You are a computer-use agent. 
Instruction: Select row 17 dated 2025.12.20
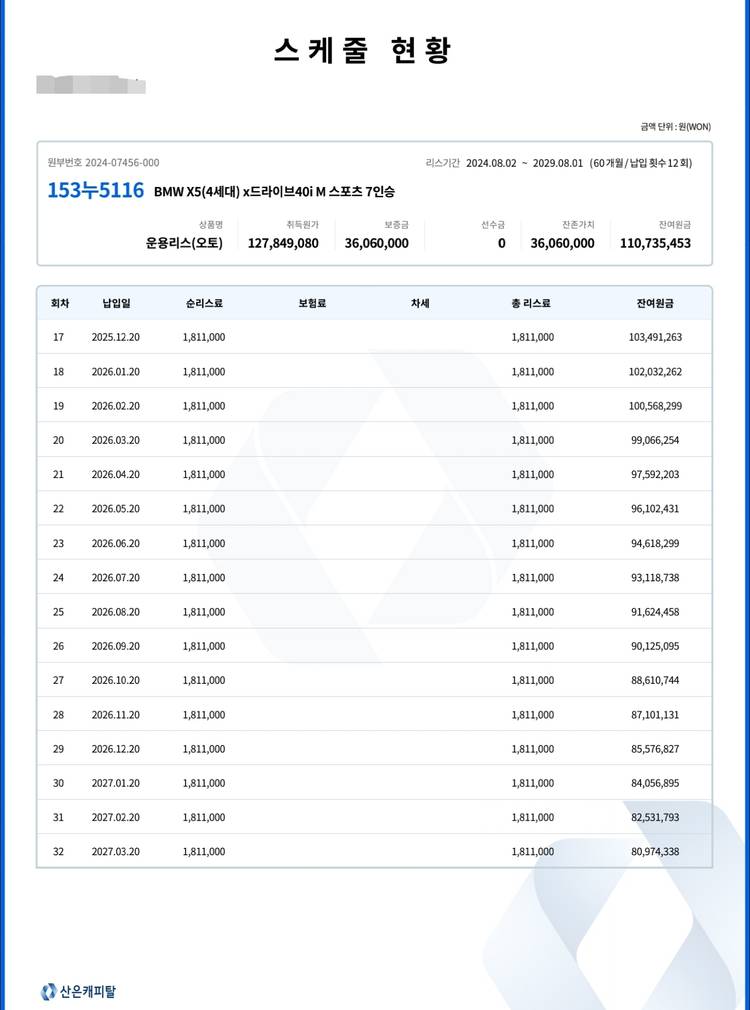115,337
